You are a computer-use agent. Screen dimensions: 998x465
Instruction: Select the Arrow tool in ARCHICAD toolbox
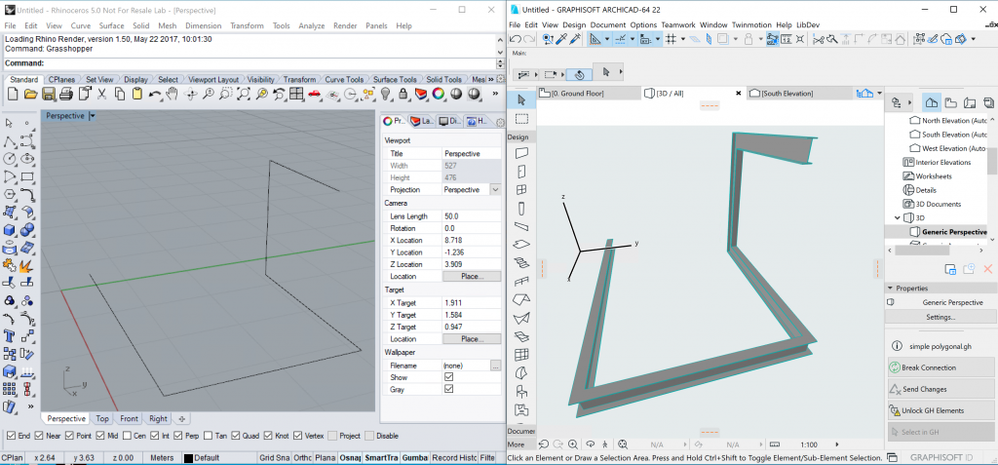[x=521, y=100]
